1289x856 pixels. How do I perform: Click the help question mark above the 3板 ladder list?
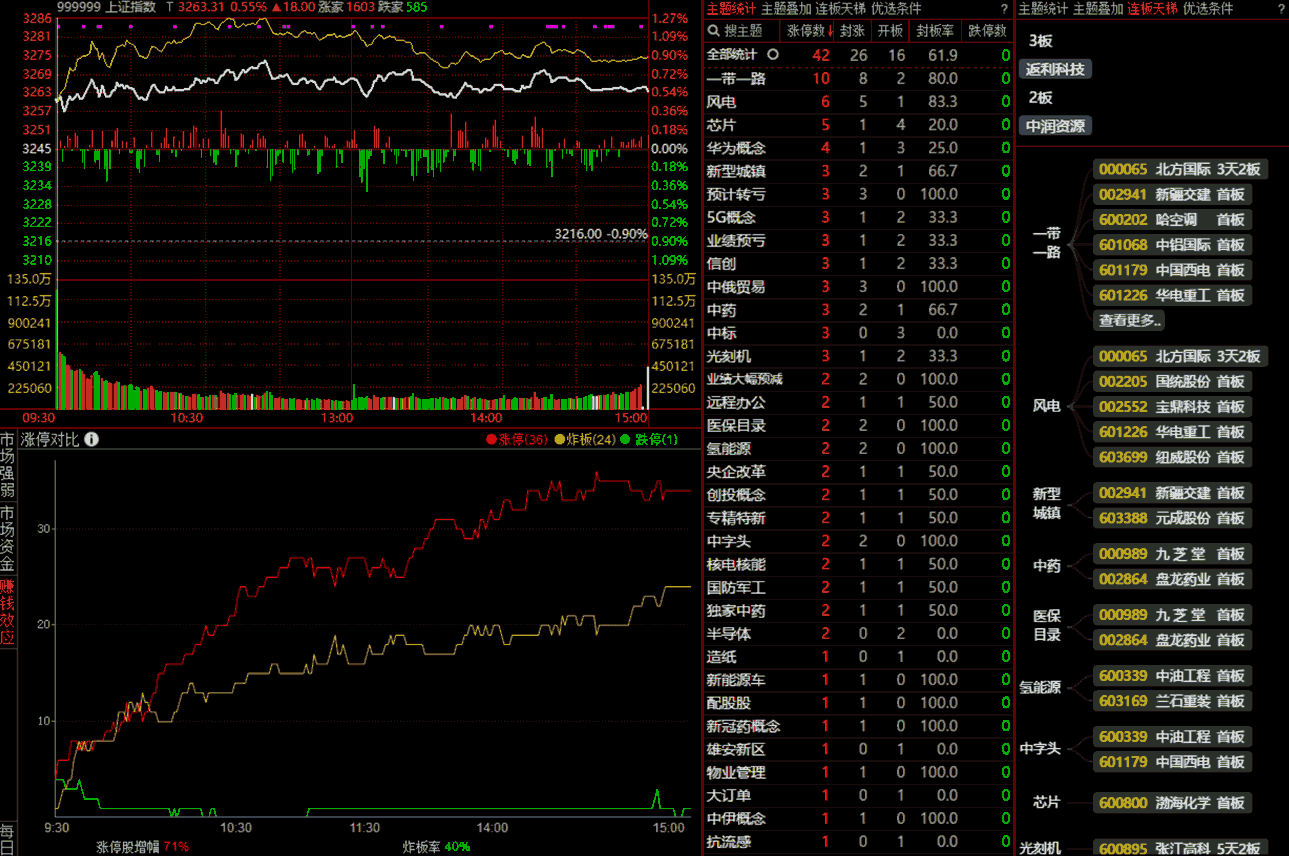[x=1280, y=8]
